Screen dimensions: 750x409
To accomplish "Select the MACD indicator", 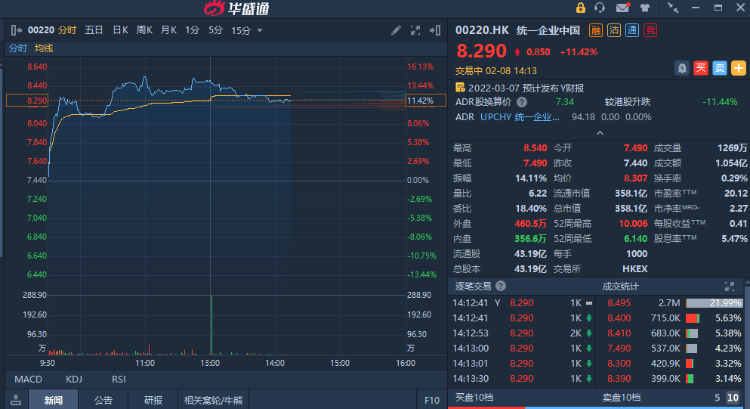I will (28, 379).
